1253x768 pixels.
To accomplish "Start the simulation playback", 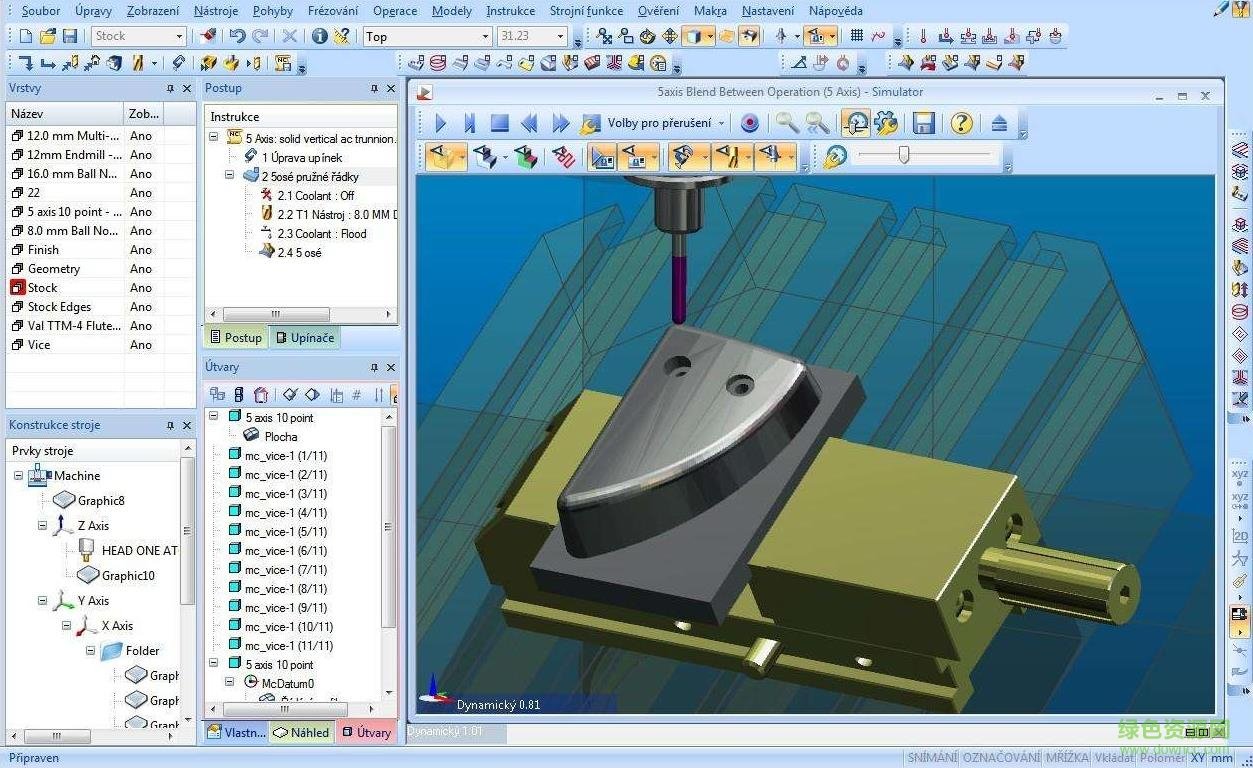I will 440,122.
